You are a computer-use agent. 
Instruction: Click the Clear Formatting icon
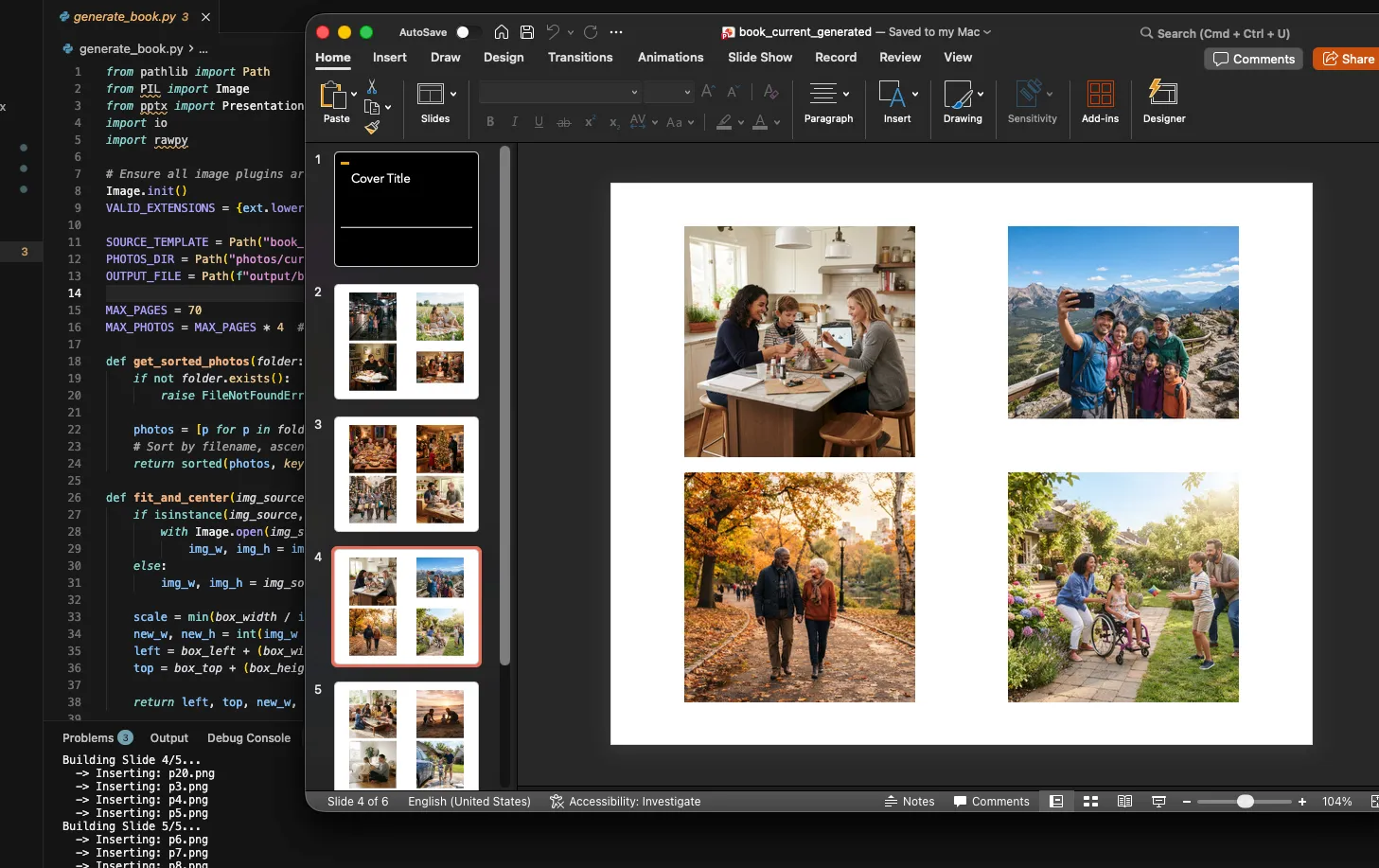771,92
